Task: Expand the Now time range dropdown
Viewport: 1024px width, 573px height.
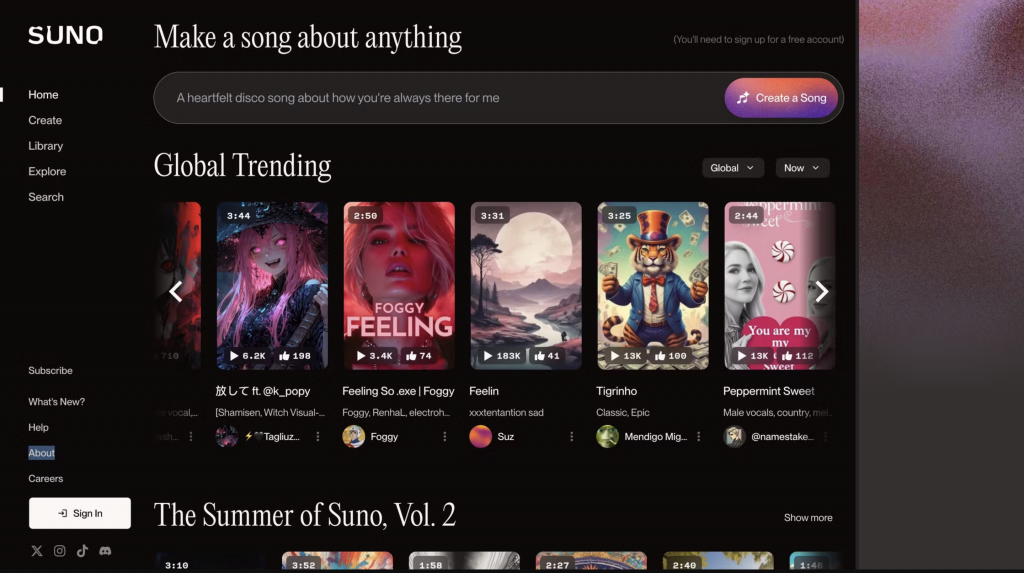Action: click(802, 168)
